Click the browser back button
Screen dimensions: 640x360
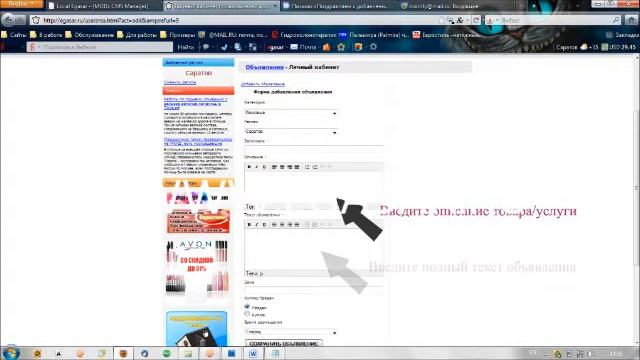click(x=9, y=20)
